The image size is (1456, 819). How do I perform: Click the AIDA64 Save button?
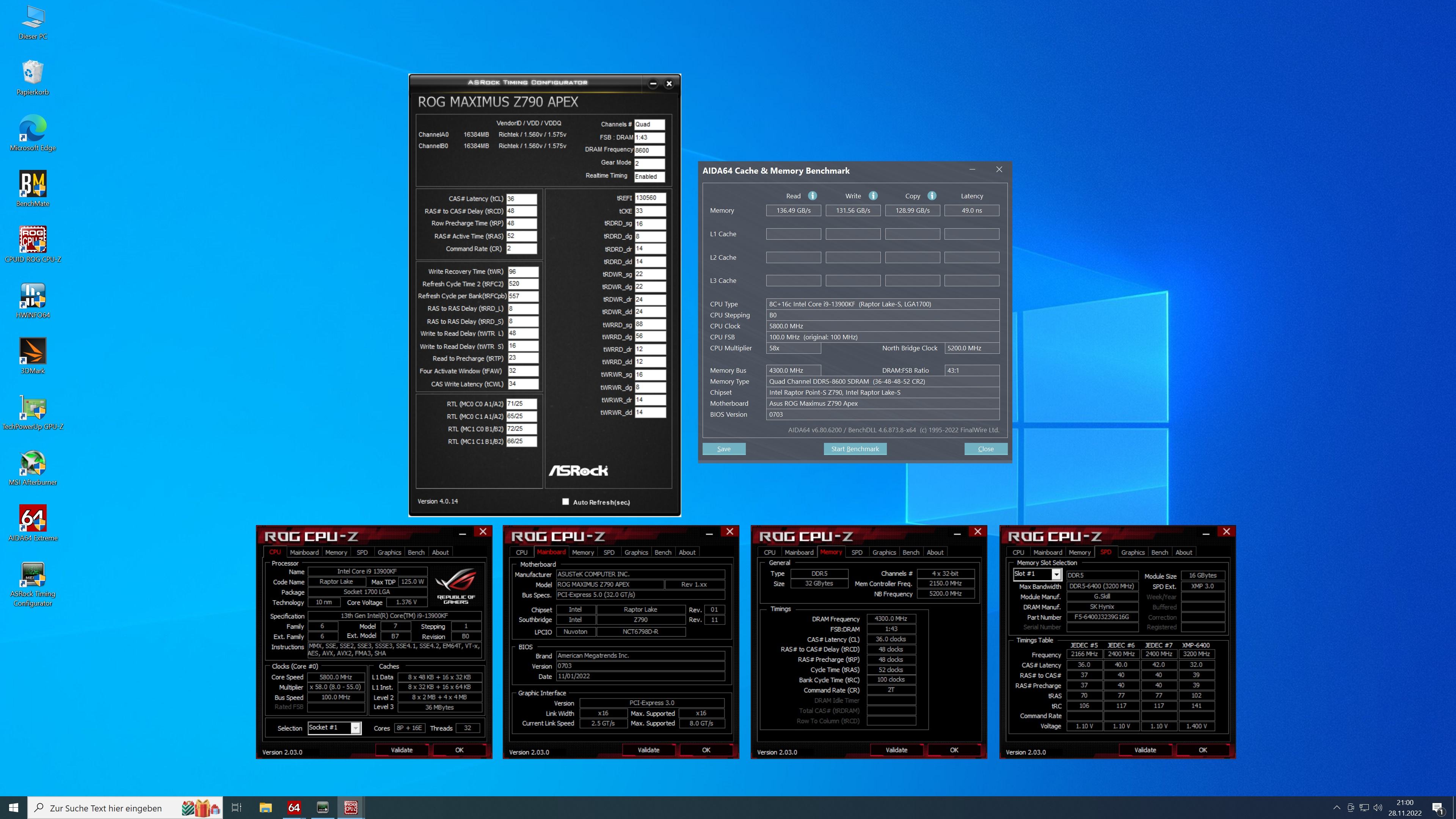(723, 449)
